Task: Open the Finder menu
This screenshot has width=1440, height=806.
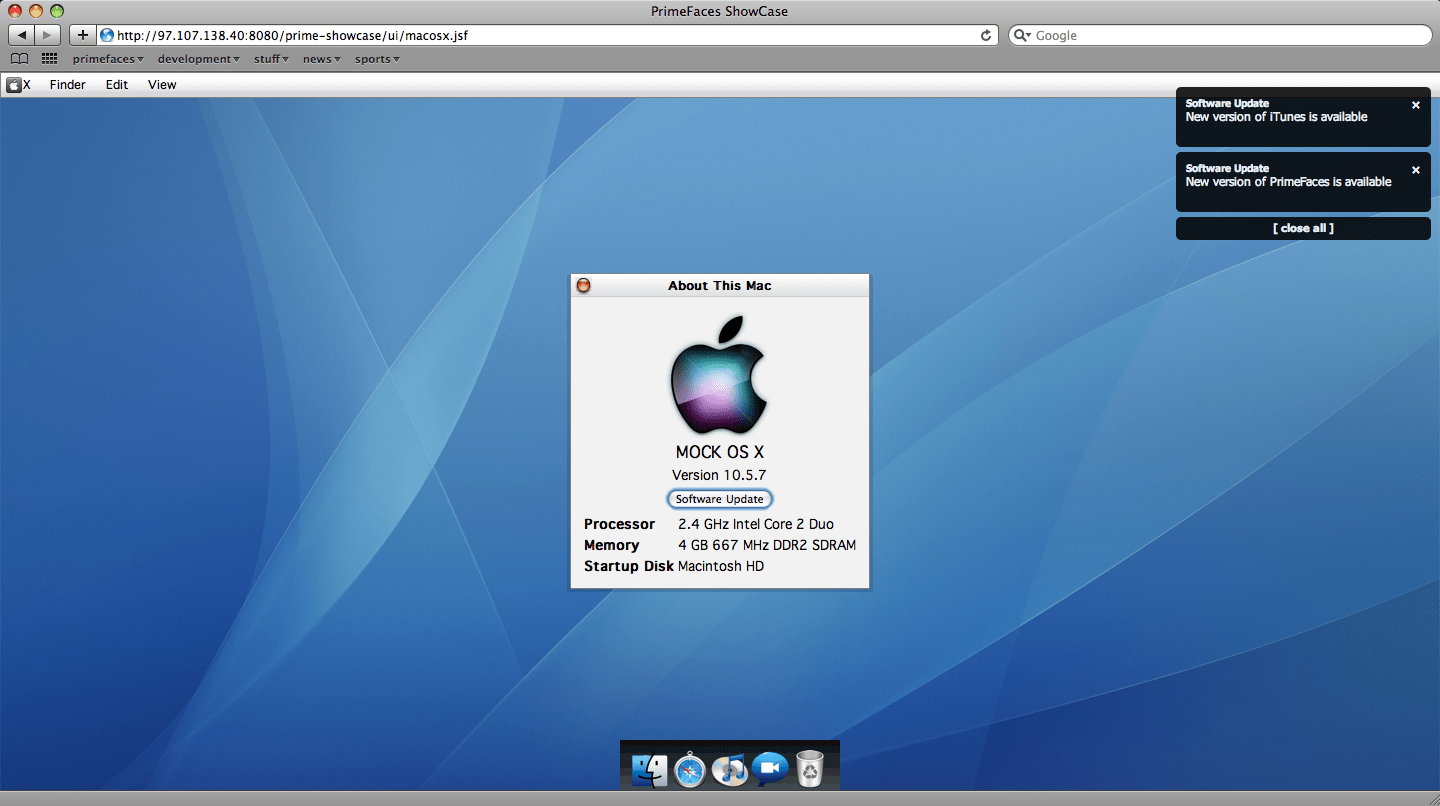Action: [x=68, y=85]
